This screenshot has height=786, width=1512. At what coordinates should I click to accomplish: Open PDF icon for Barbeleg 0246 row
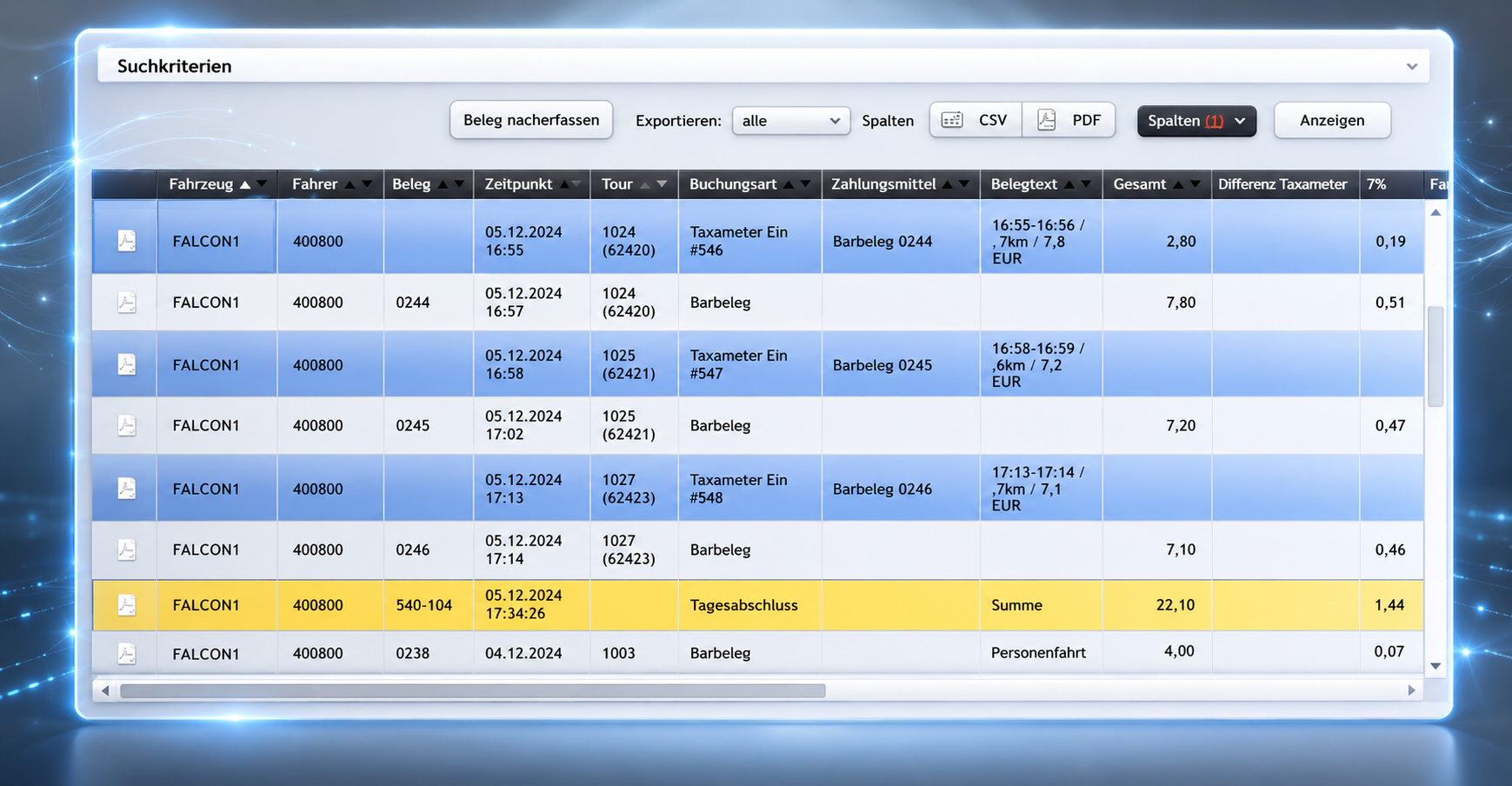(x=127, y=550)
